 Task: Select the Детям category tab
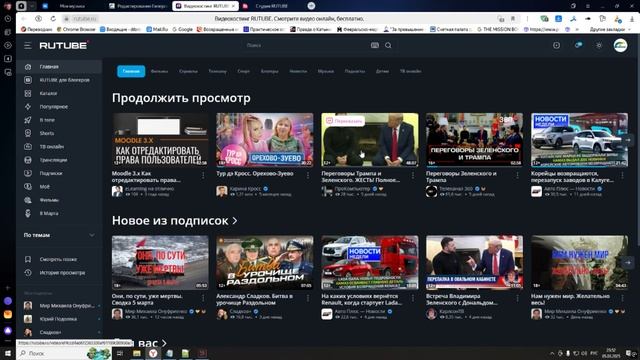(x=382, y=71)
